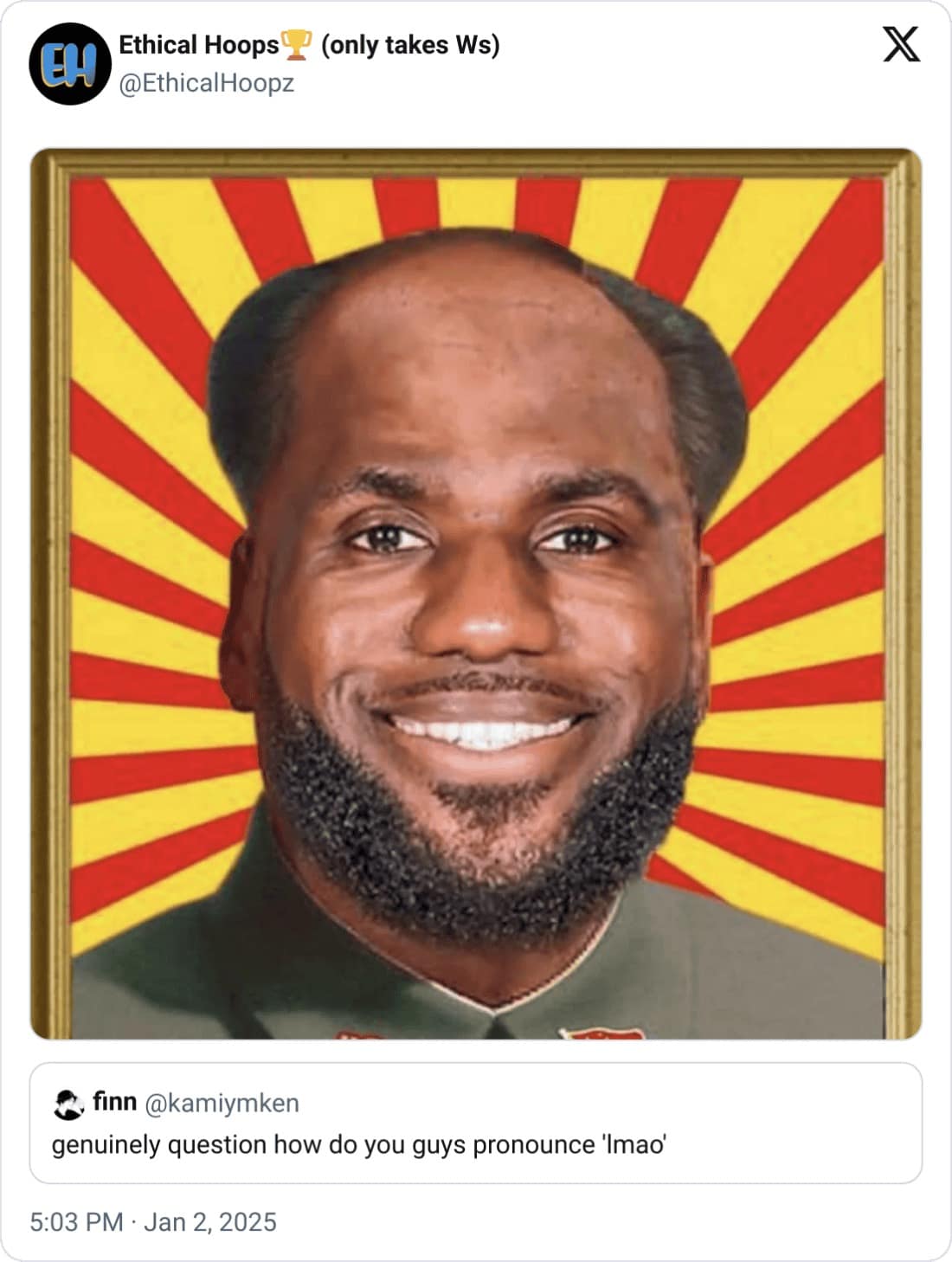The width and height of the screenshot is (952, 1262).
Task: Visit the @EthicalHoopz handle
Action: 206,83
